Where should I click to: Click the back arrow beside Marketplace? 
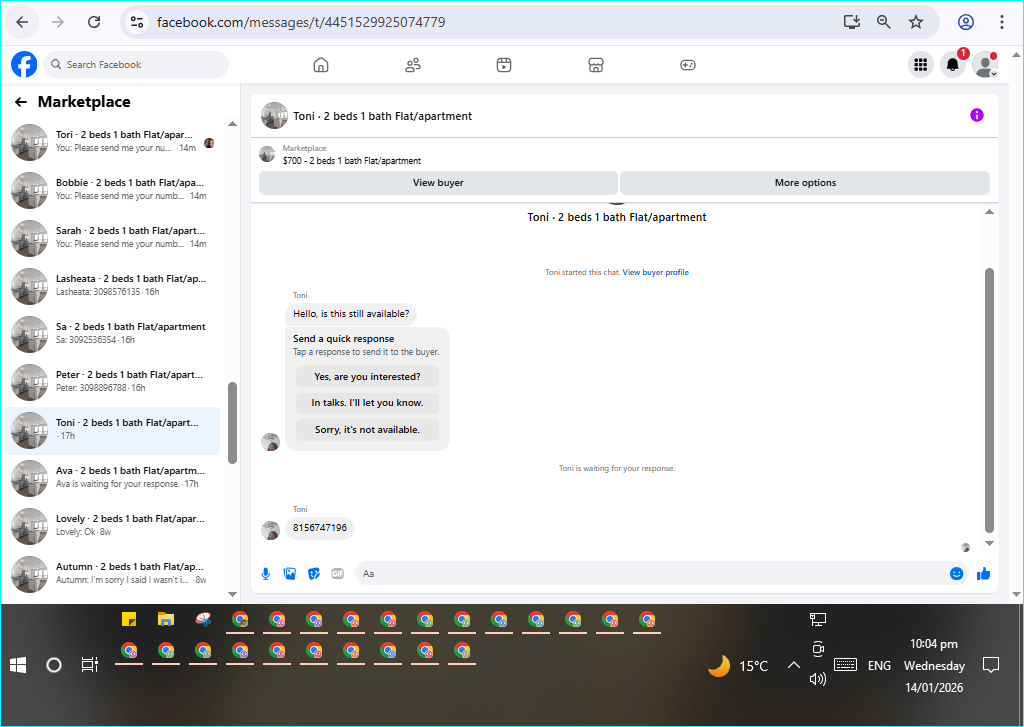pos(21,102)
